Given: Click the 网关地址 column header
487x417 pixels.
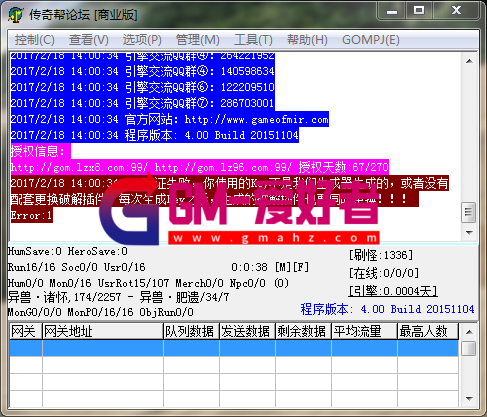Looking at the screenshot, I should (103, 331).
